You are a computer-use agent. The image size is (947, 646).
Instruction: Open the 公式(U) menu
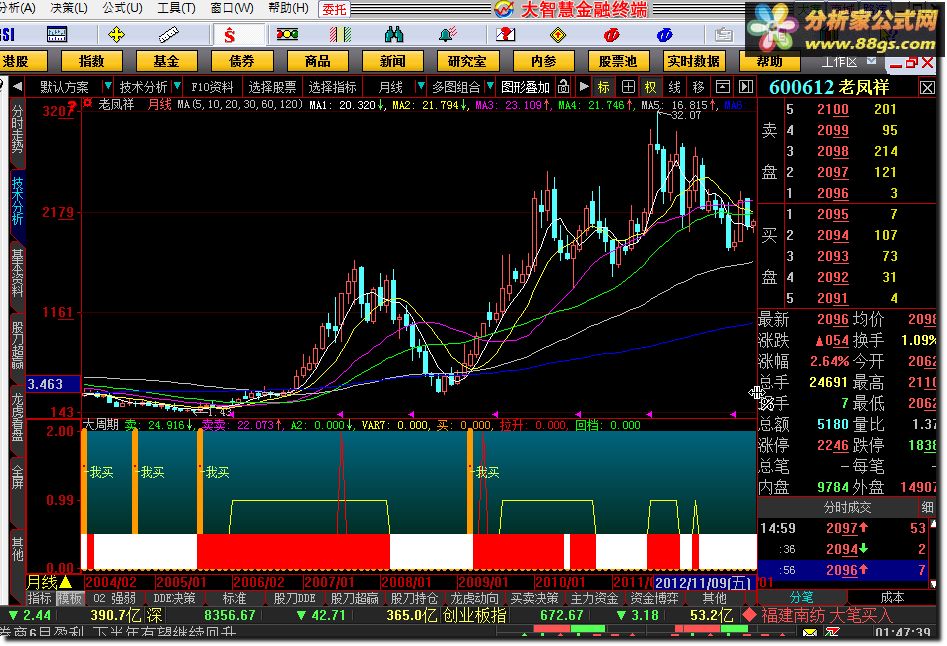click(x=121, y=8)
